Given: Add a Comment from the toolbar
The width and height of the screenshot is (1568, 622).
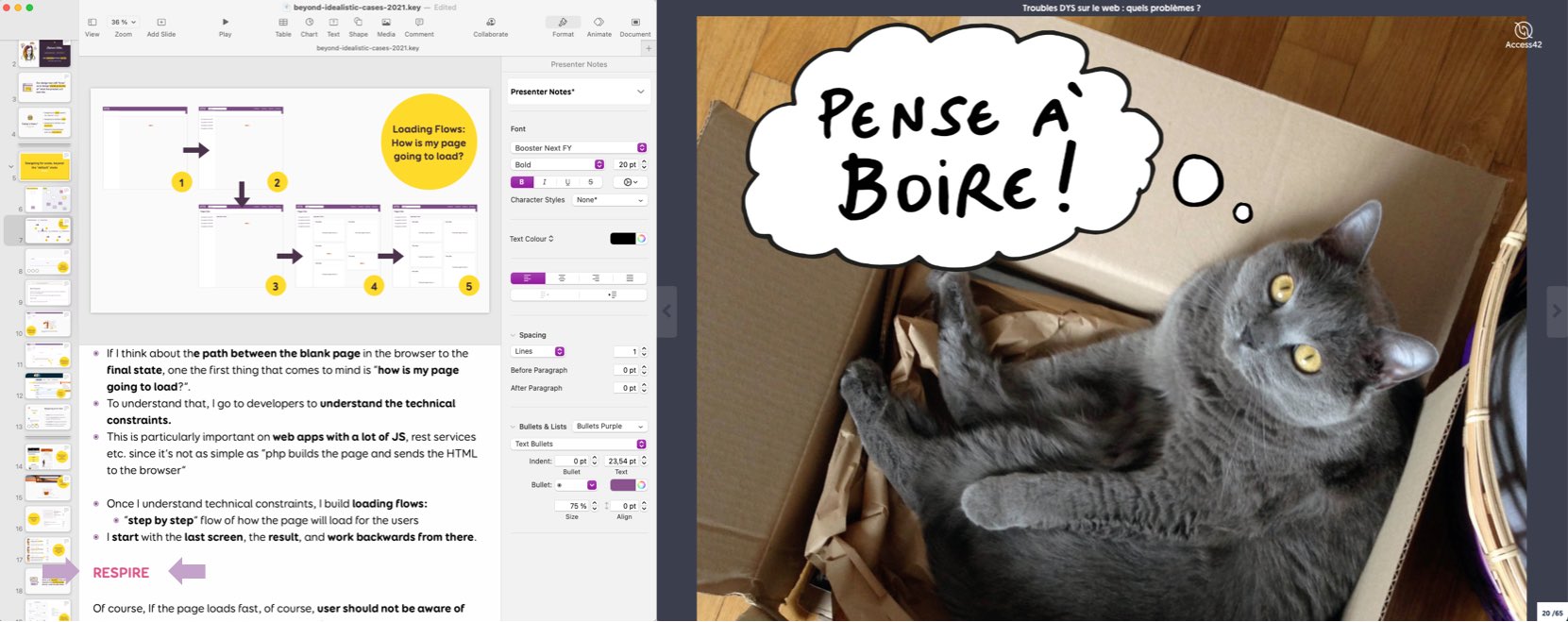Looking at the screenshot, I should pyautogui.click(x=419, y=23).
